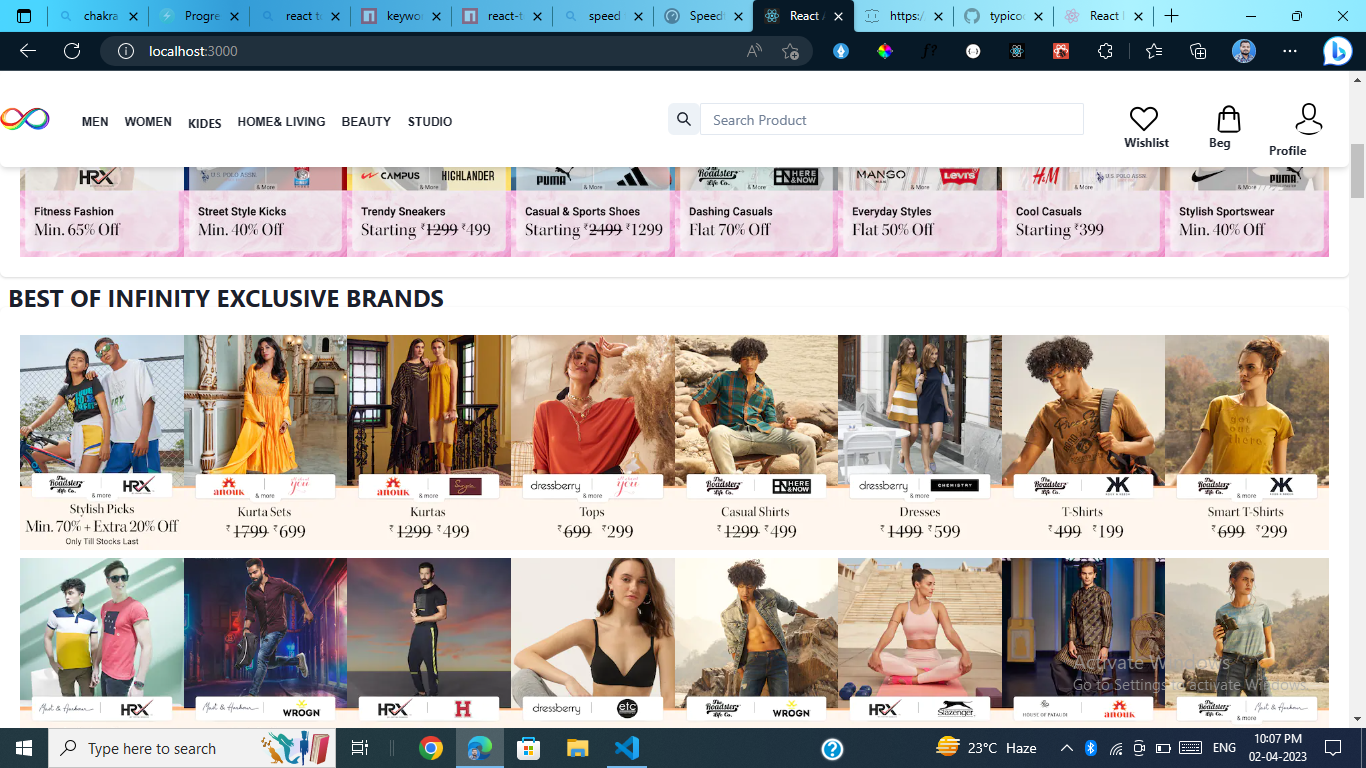The image size is (1366, 768).
Task: Open the Trendy Sneakers offer card
Action: click(429, 212)
